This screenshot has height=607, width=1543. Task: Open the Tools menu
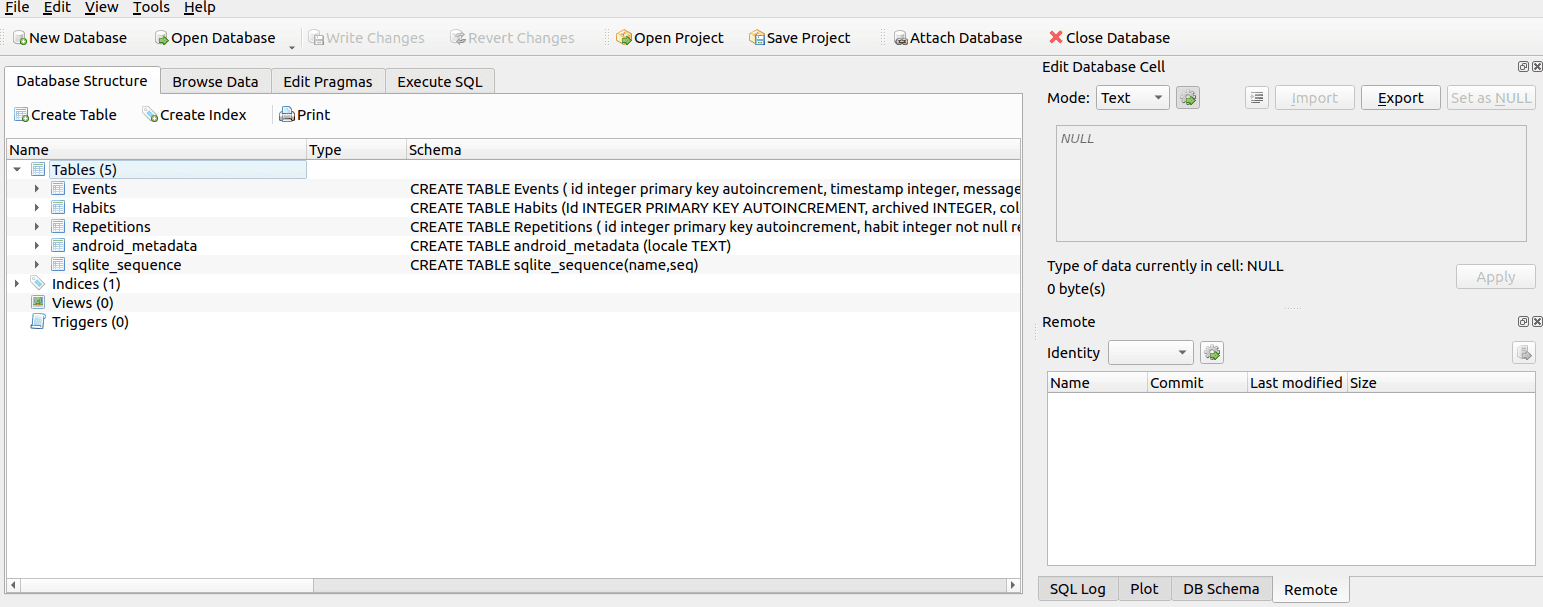pyautogui.click(x=151, y=8)
